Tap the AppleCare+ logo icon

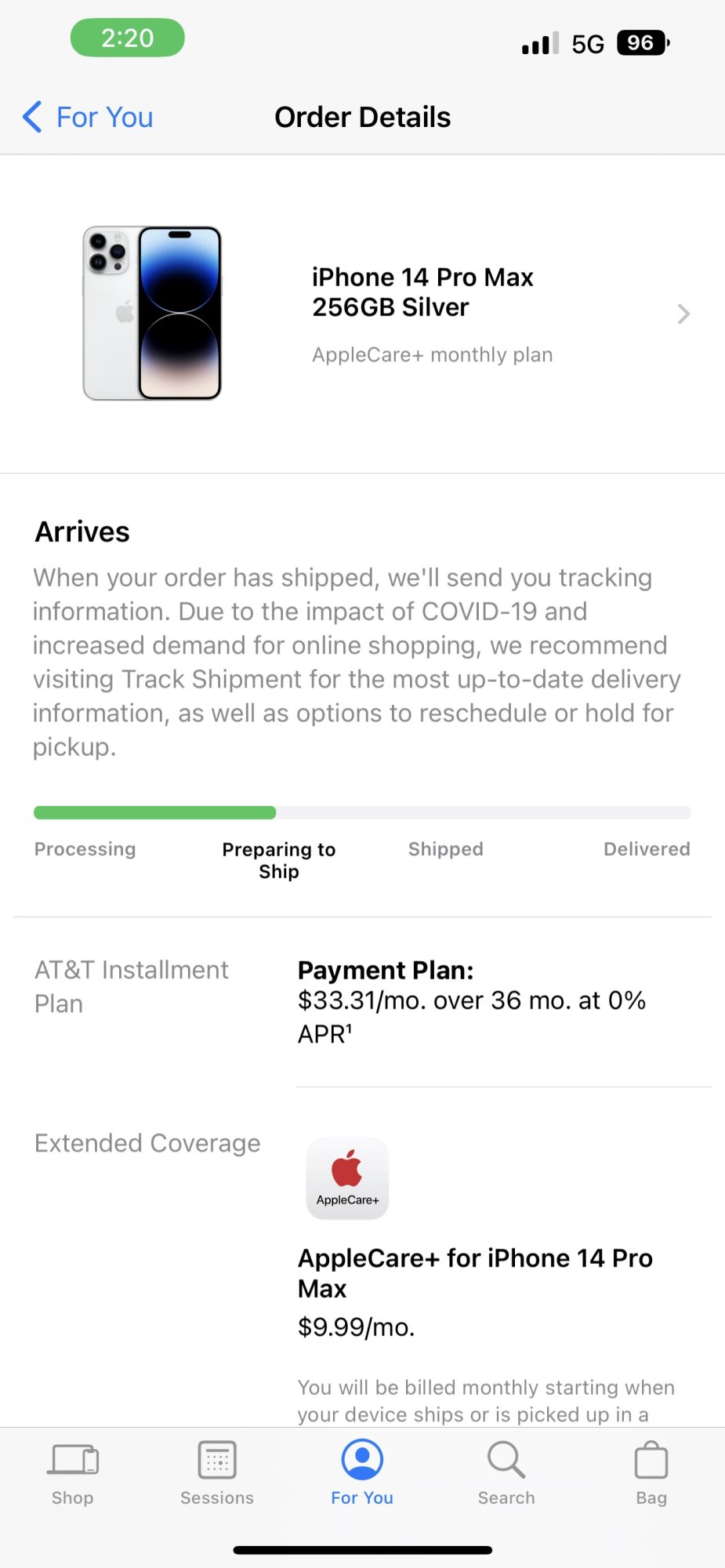pos(347,1178)
